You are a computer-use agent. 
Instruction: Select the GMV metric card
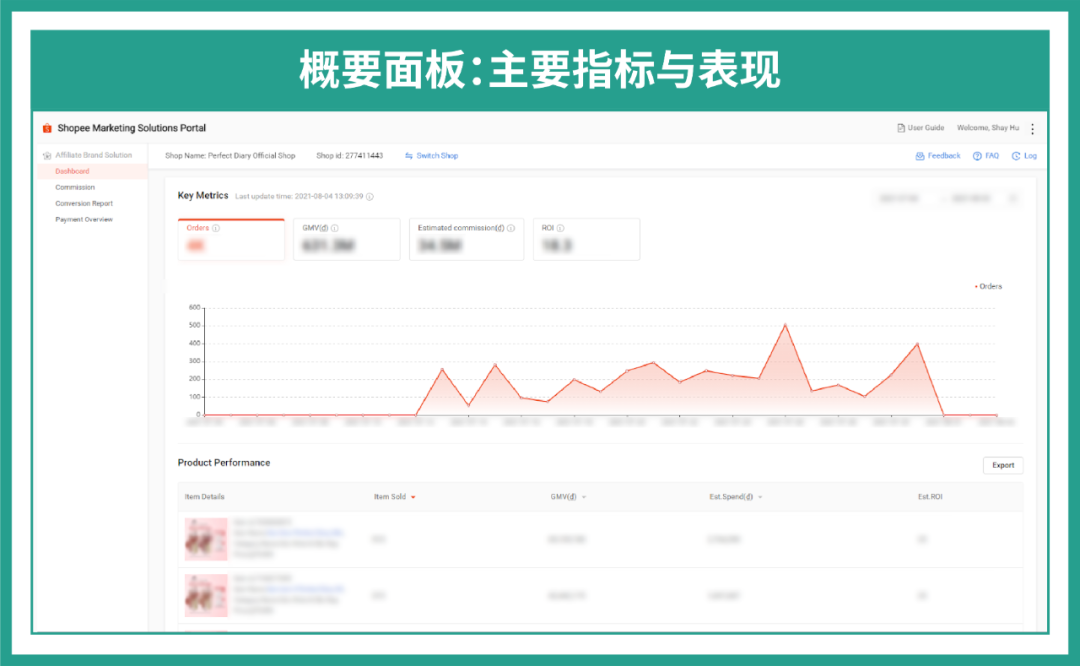click(x=346, y=239)
